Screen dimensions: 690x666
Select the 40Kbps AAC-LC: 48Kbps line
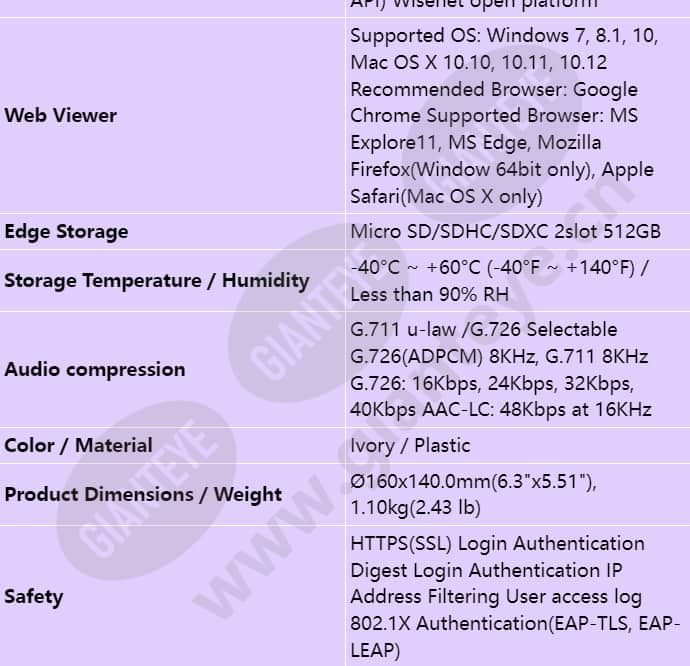coord(501,410)
